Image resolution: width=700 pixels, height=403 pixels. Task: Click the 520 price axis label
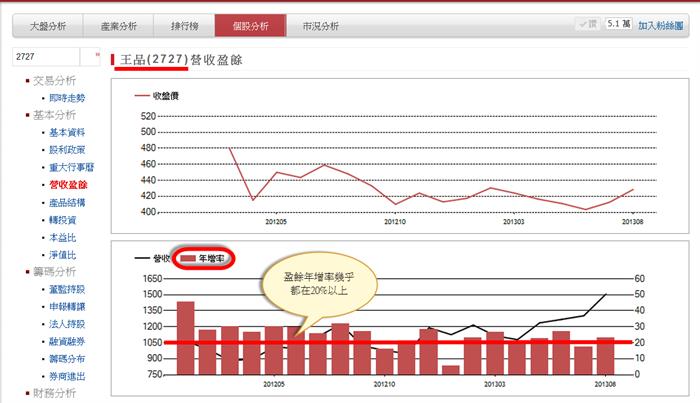click(x=148, y=116)
